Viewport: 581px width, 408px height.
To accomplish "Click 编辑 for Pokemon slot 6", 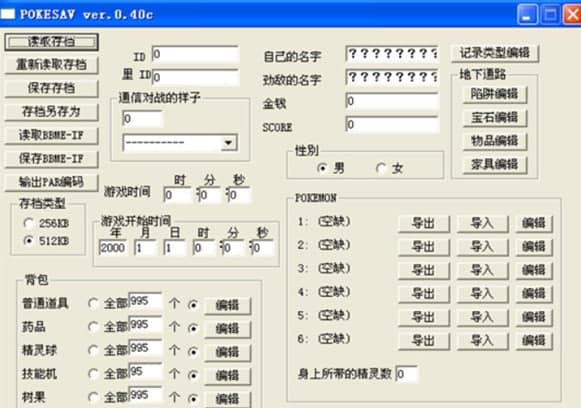I will 534,341.
